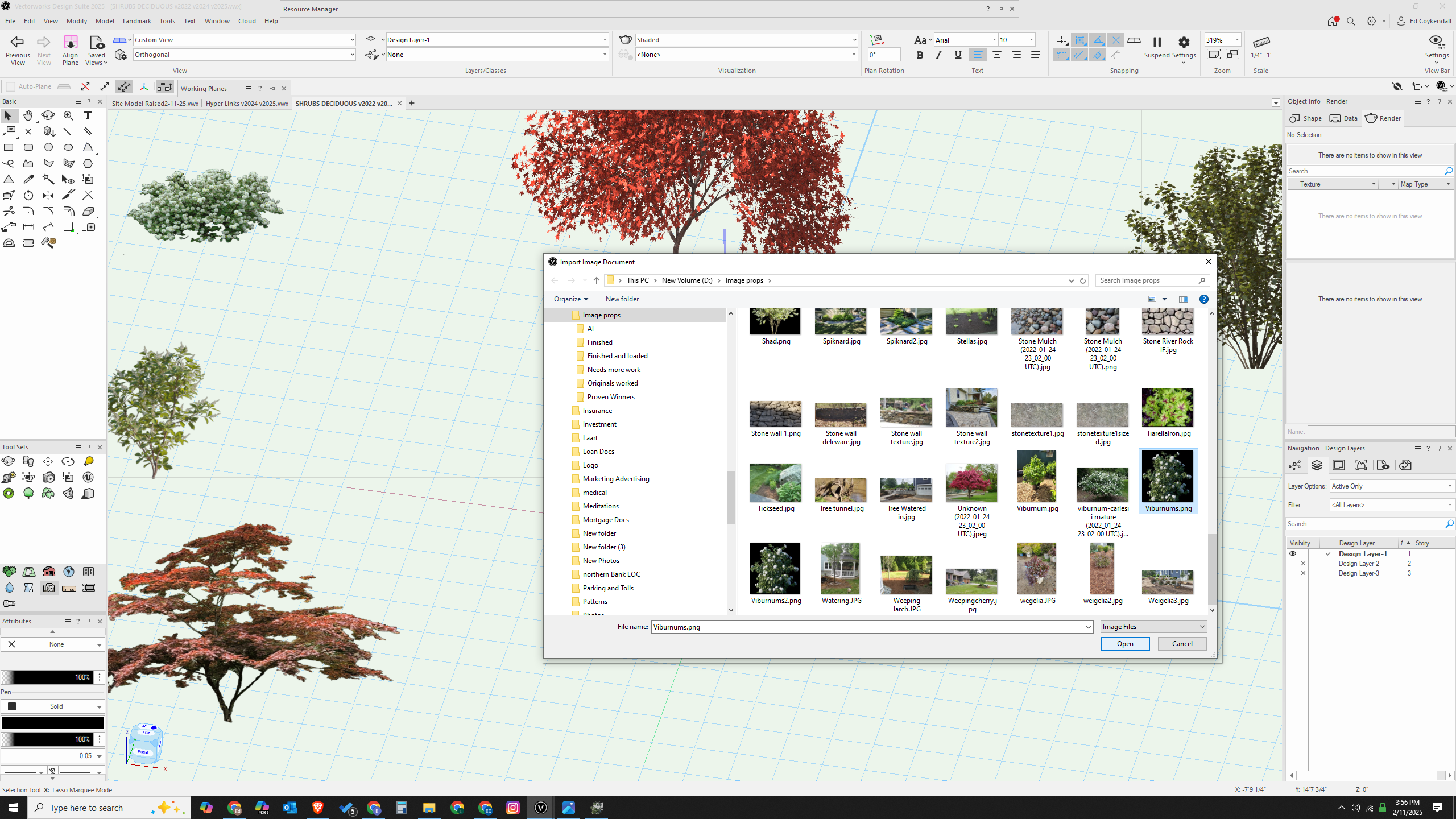
Task: Switch to Hyper Links v2024 v2025.vwx tab
Action: tap(247, 104)
